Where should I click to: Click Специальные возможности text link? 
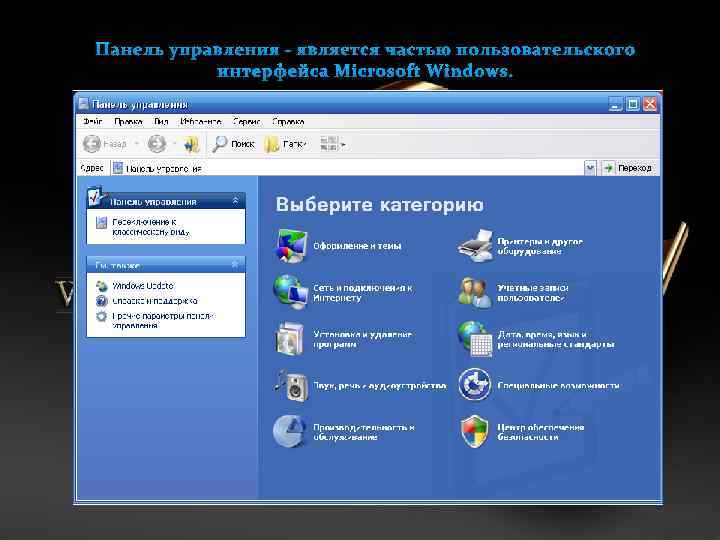click(558, 385)
